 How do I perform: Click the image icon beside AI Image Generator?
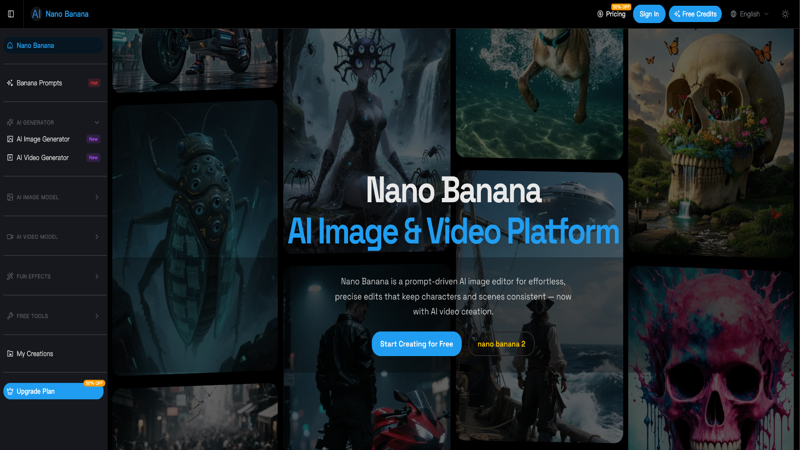pyautogui.click(x=10, y=139)
